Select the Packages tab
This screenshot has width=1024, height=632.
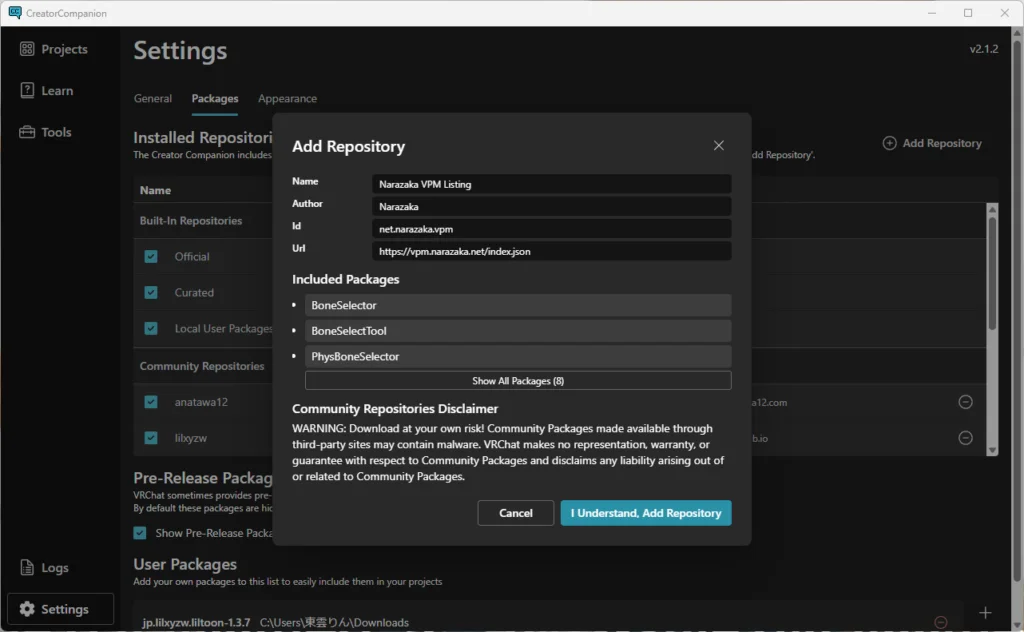click(215, 99)
